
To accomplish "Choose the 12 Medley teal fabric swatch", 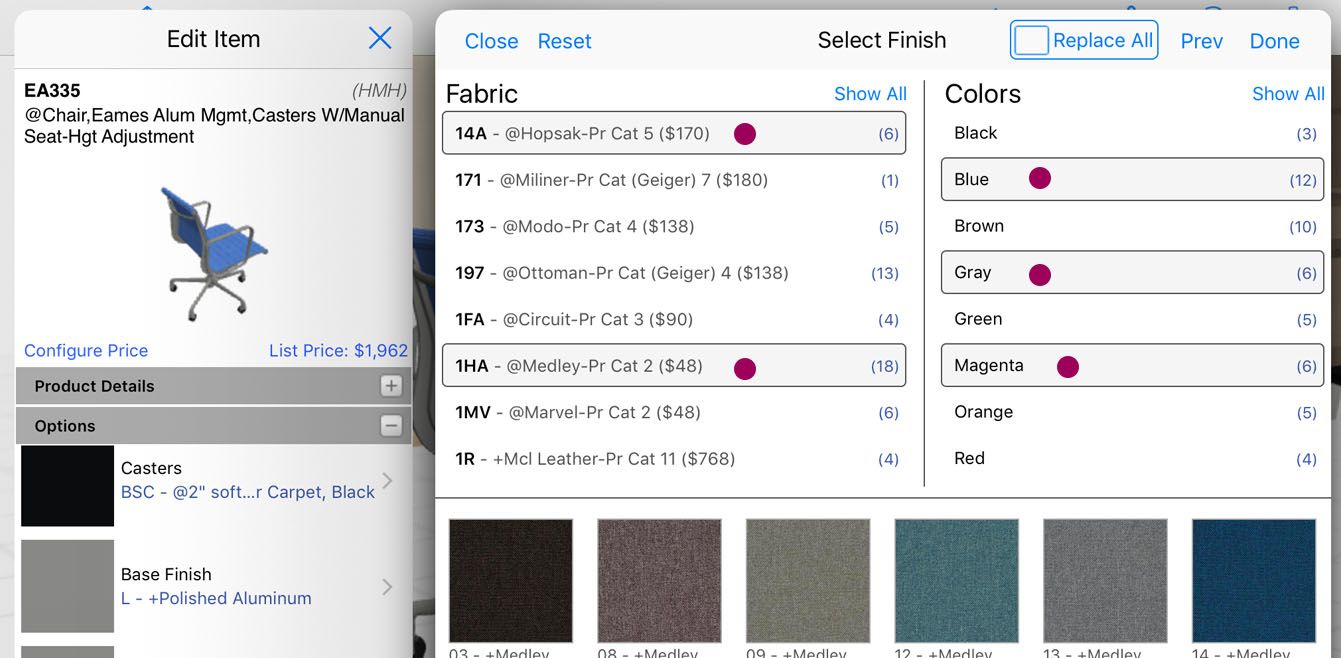I will pos(957,580).
